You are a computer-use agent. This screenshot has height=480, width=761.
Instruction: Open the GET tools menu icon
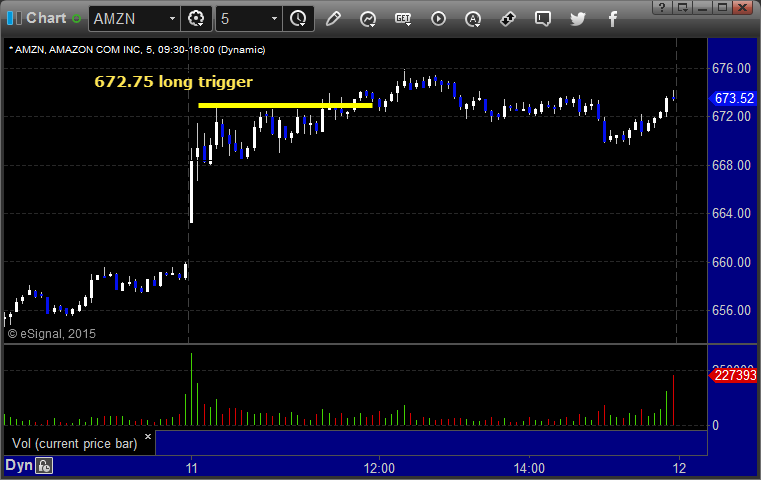coord(403,19)
